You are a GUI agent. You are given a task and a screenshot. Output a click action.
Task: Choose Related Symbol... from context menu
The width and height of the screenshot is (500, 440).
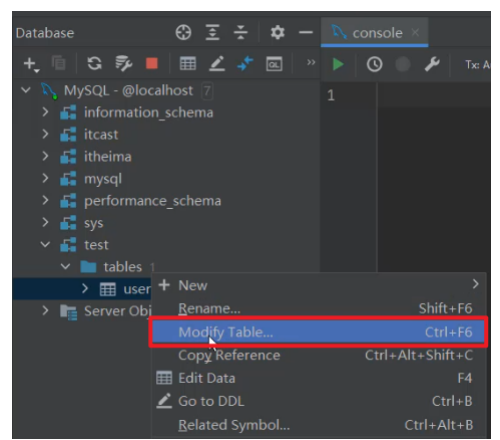(319, 425)
